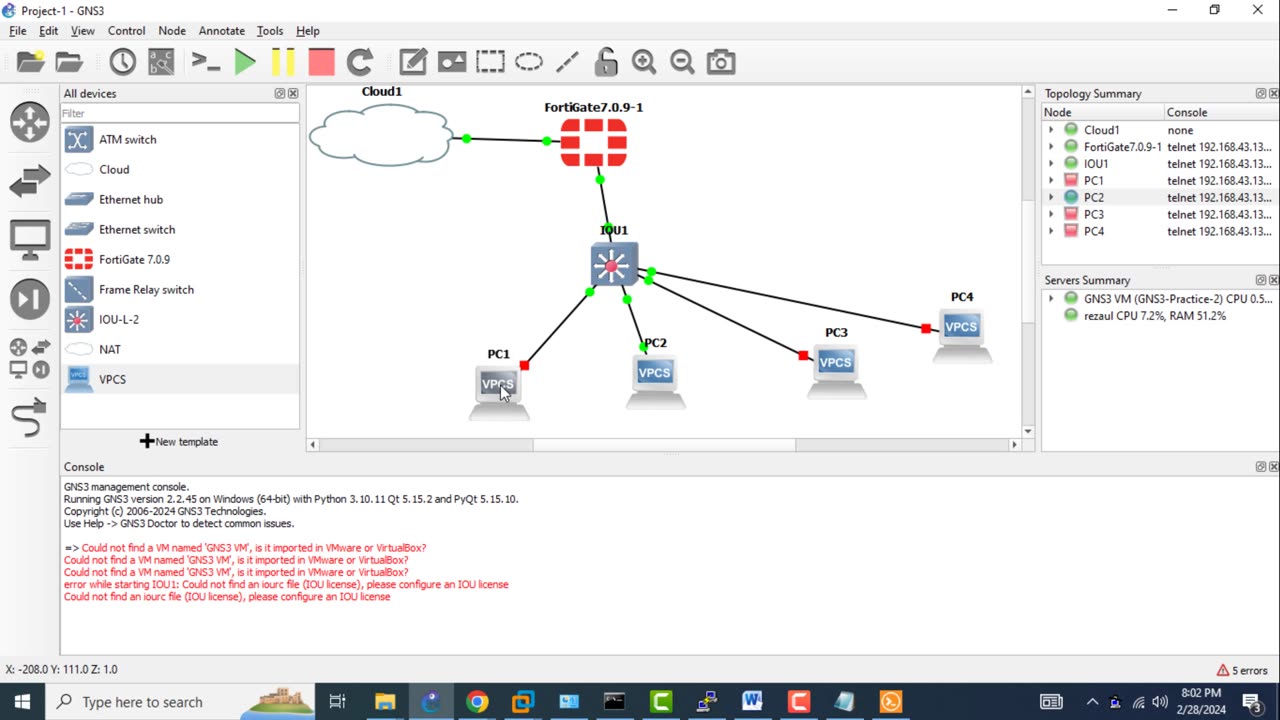The height and width of the screenshot is (720, 1280).
Task: Expand PC1 node in Topology Summary
Action: (x=1051, y=181)
